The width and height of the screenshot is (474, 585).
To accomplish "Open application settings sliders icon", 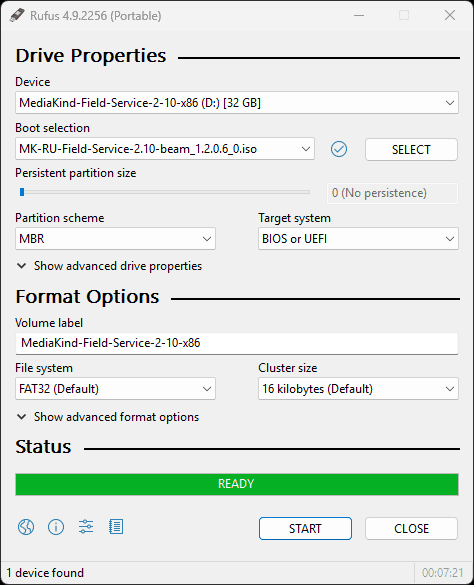I will tap(86, 527).
